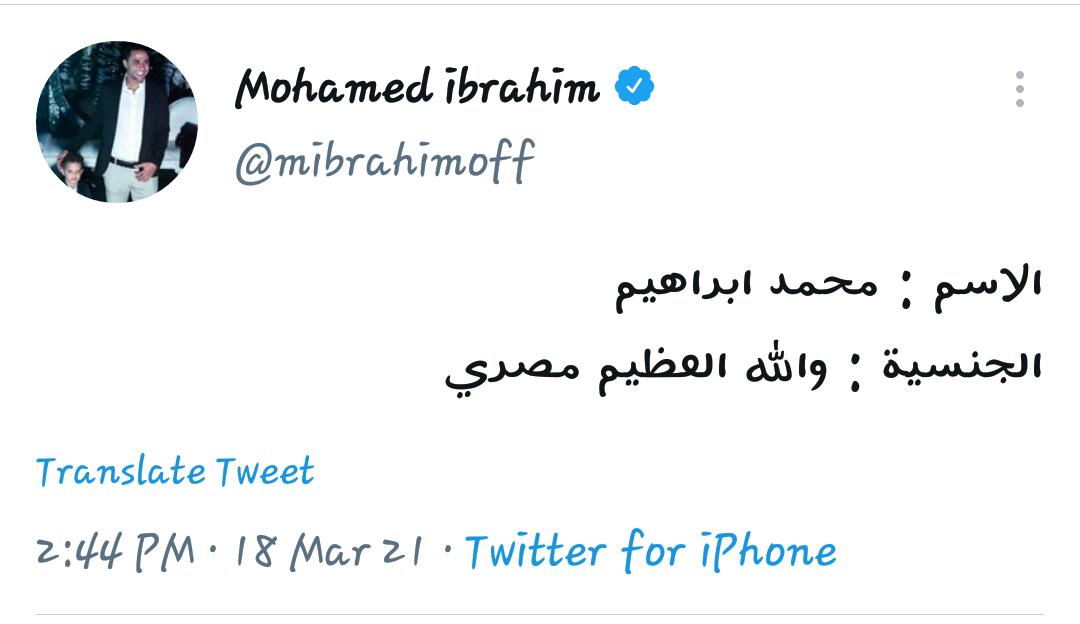Screen dimensions: 1080x624
Task: Click the display name Mohamed ibrahim
Action: [417, 88]
